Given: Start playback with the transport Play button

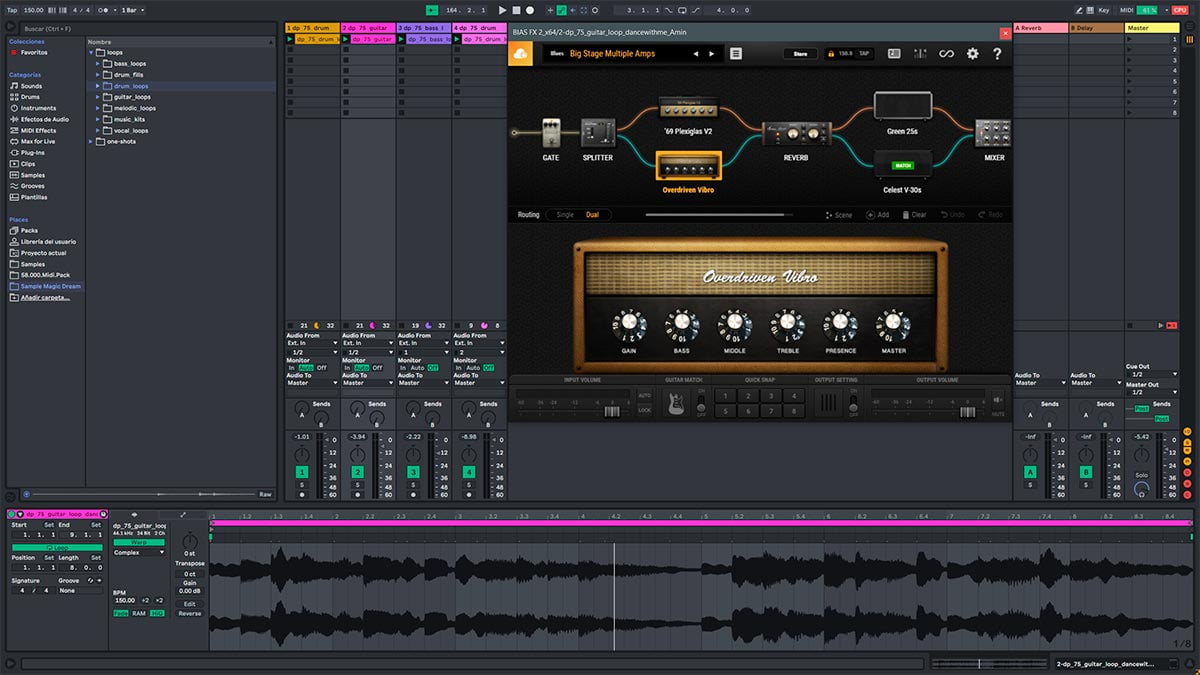Looking at the screenshot, I should tap(503, 10).
